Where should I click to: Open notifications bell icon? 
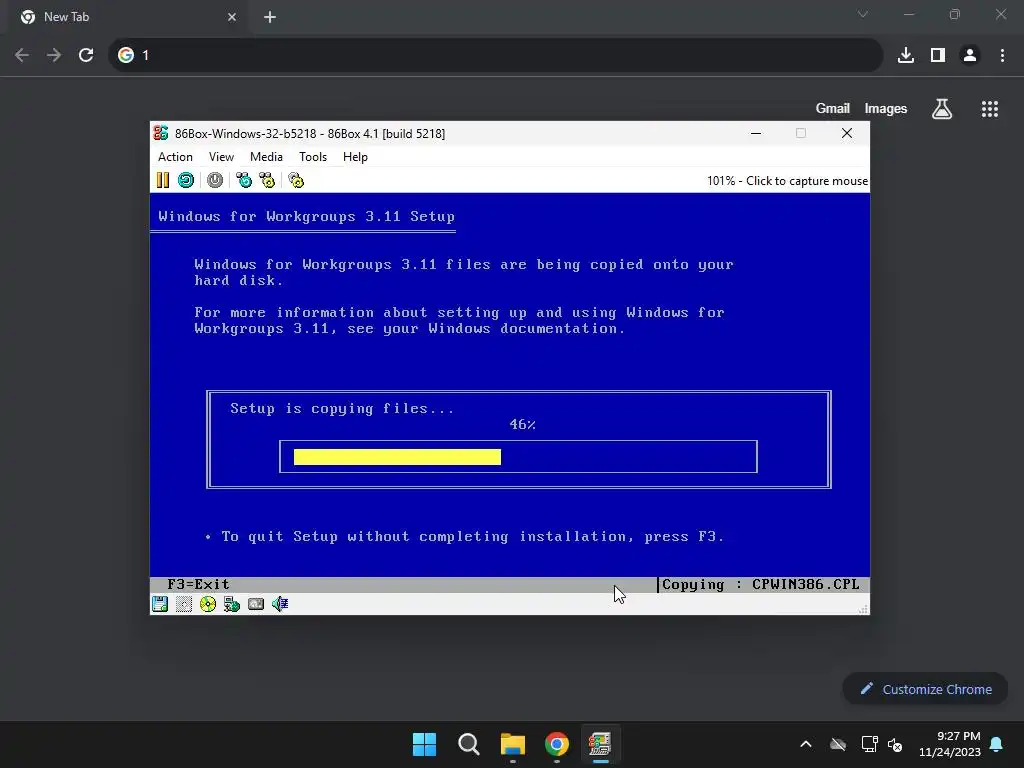997,744
